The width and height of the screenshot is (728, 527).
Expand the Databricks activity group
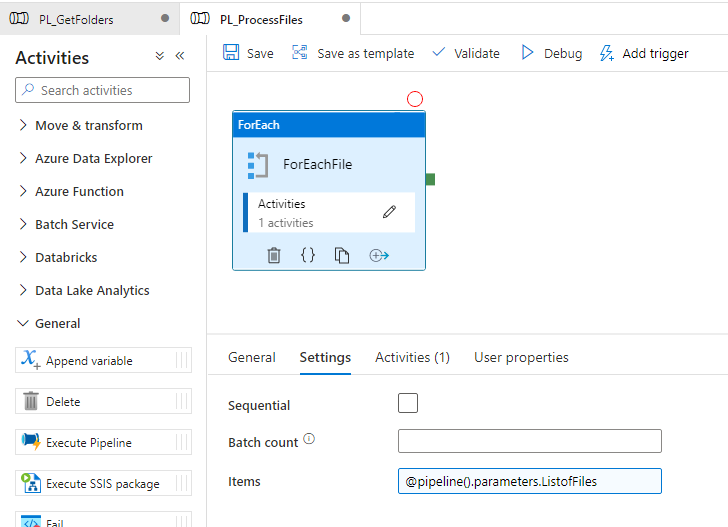click(66, 257)
